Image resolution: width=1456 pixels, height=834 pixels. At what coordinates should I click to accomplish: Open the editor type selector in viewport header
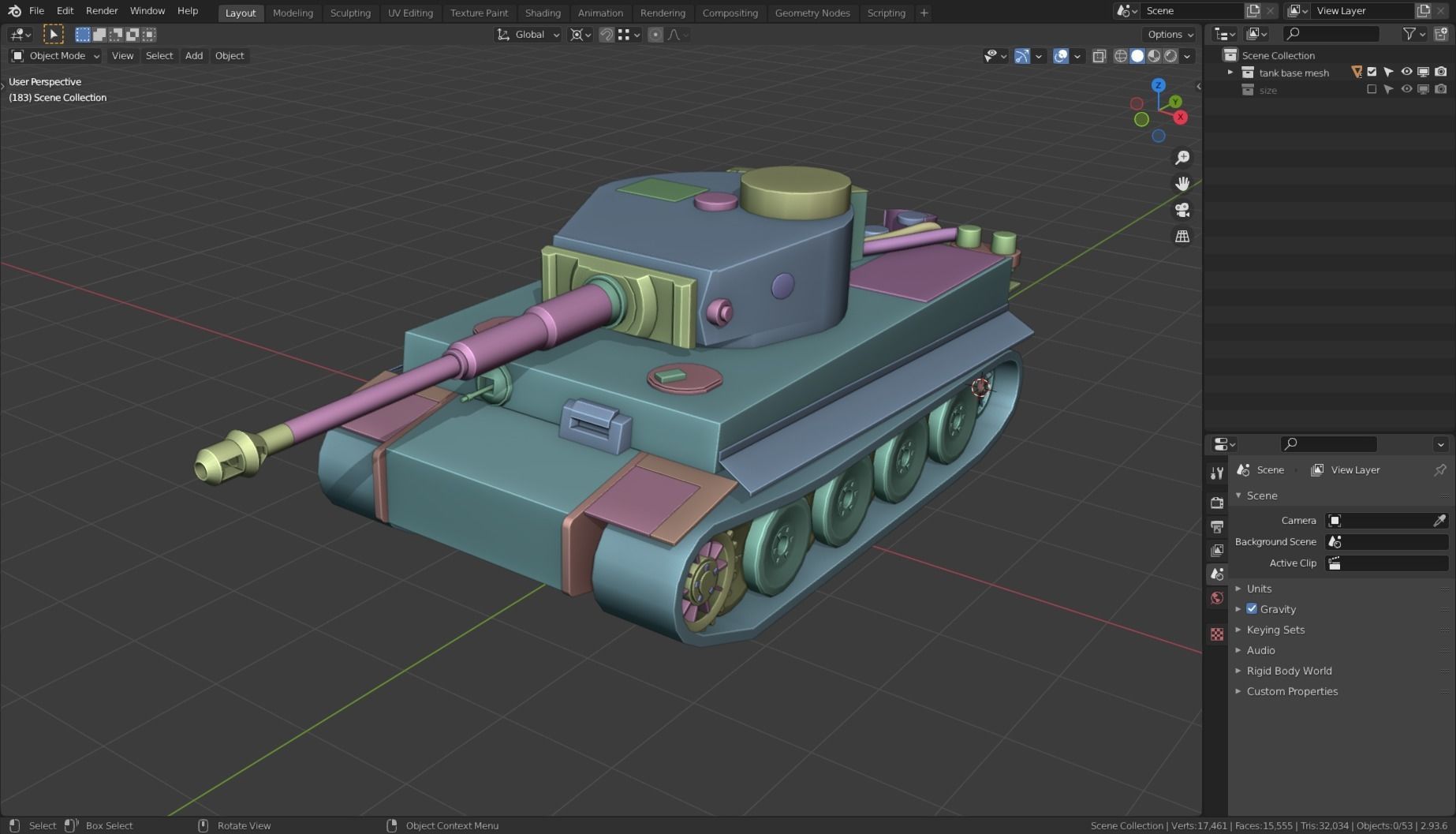click(20, 34)
